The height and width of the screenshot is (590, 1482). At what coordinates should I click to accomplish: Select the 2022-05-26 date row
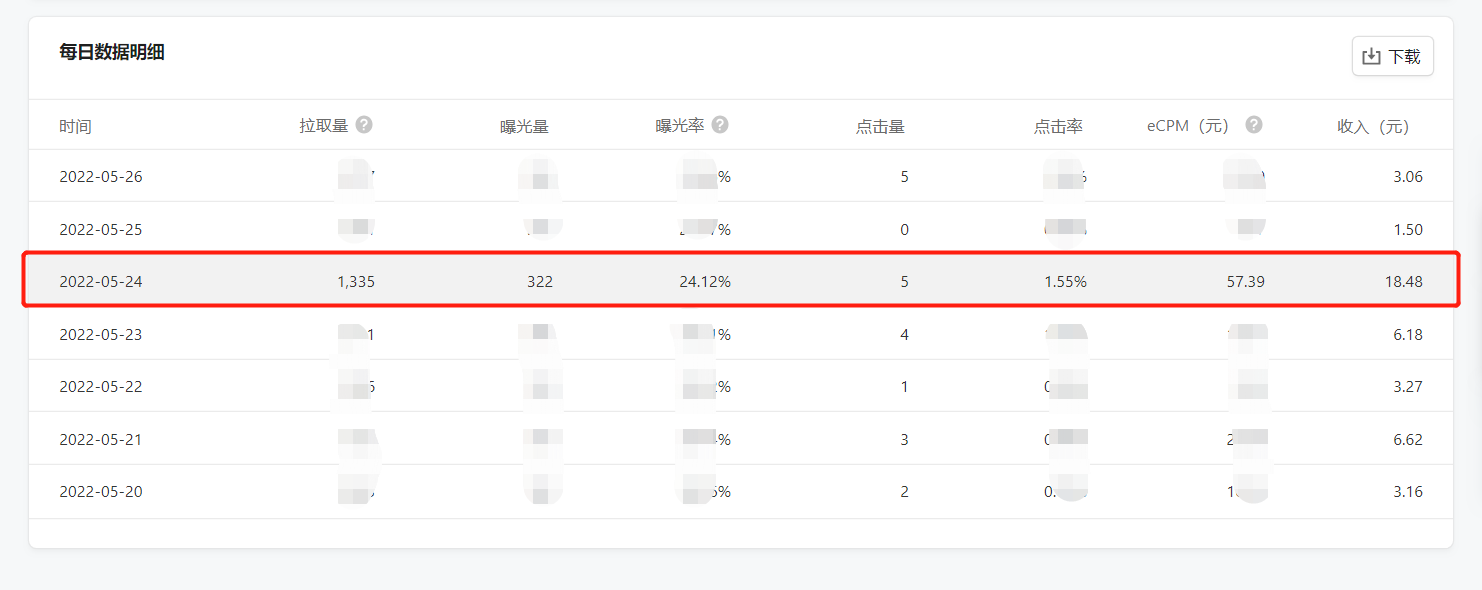[101, 177]
